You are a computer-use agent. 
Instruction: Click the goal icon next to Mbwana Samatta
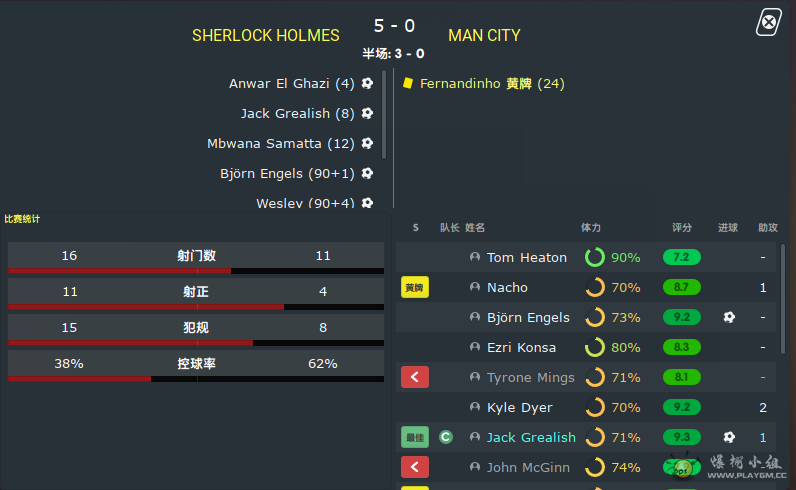367,144
